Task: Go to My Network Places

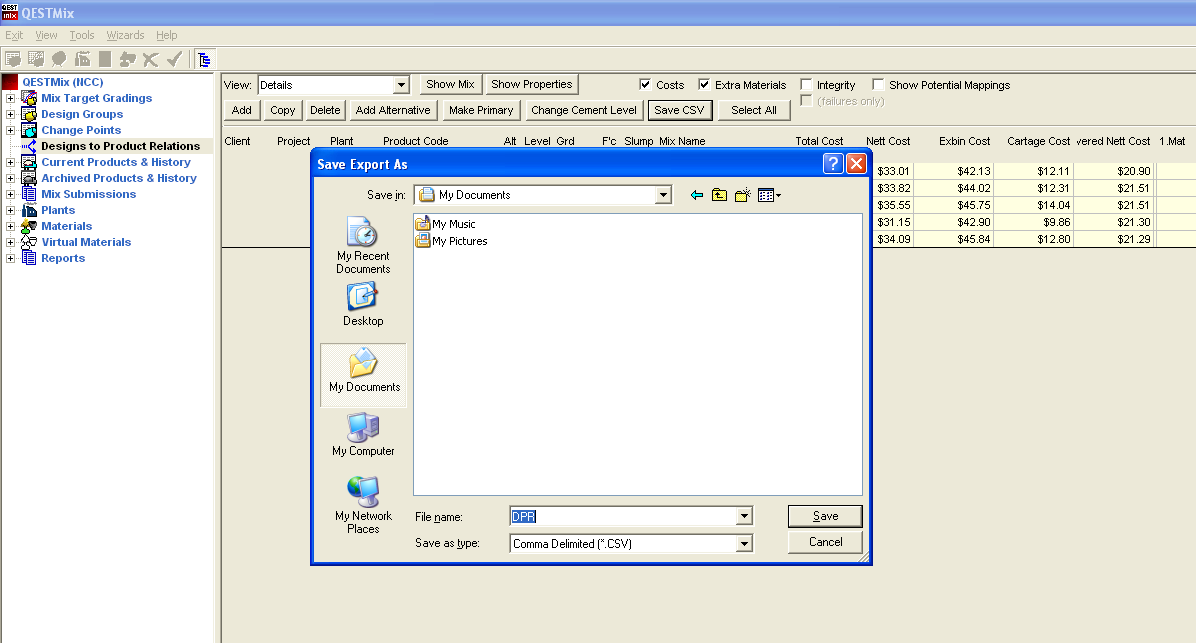Action: tap(363, 505)
